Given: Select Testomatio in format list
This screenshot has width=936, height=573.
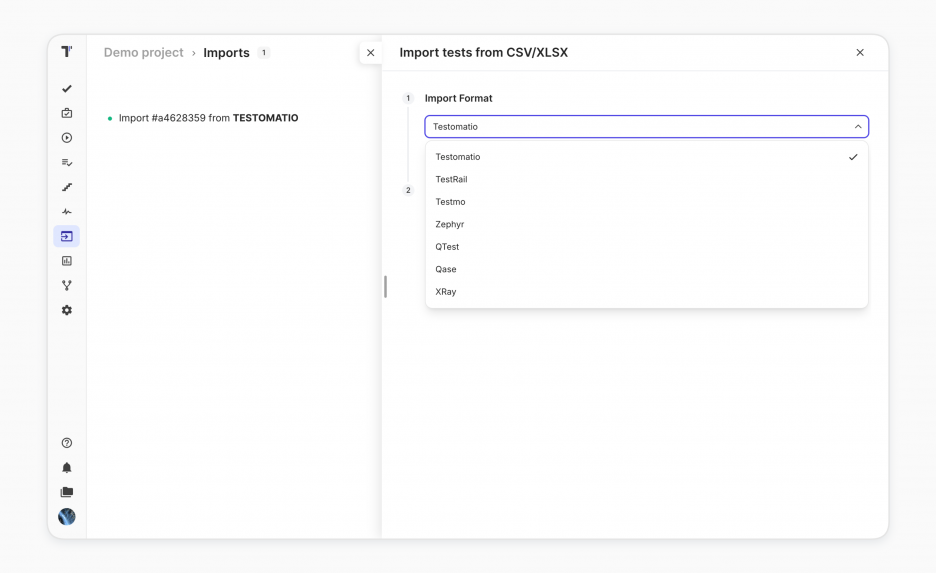Looking at the screenshot, I should (646, 157).
